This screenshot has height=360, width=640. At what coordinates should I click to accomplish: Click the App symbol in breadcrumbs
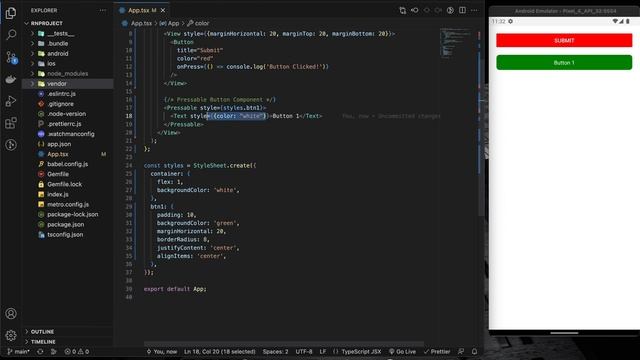tap(169, 23)
